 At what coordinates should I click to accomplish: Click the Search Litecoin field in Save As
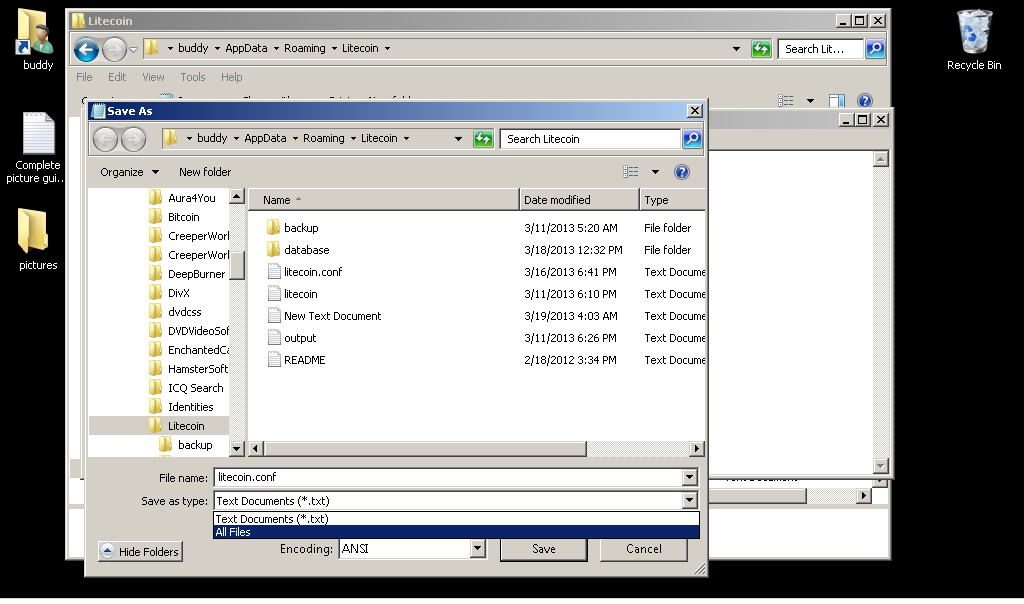point(590,138)
